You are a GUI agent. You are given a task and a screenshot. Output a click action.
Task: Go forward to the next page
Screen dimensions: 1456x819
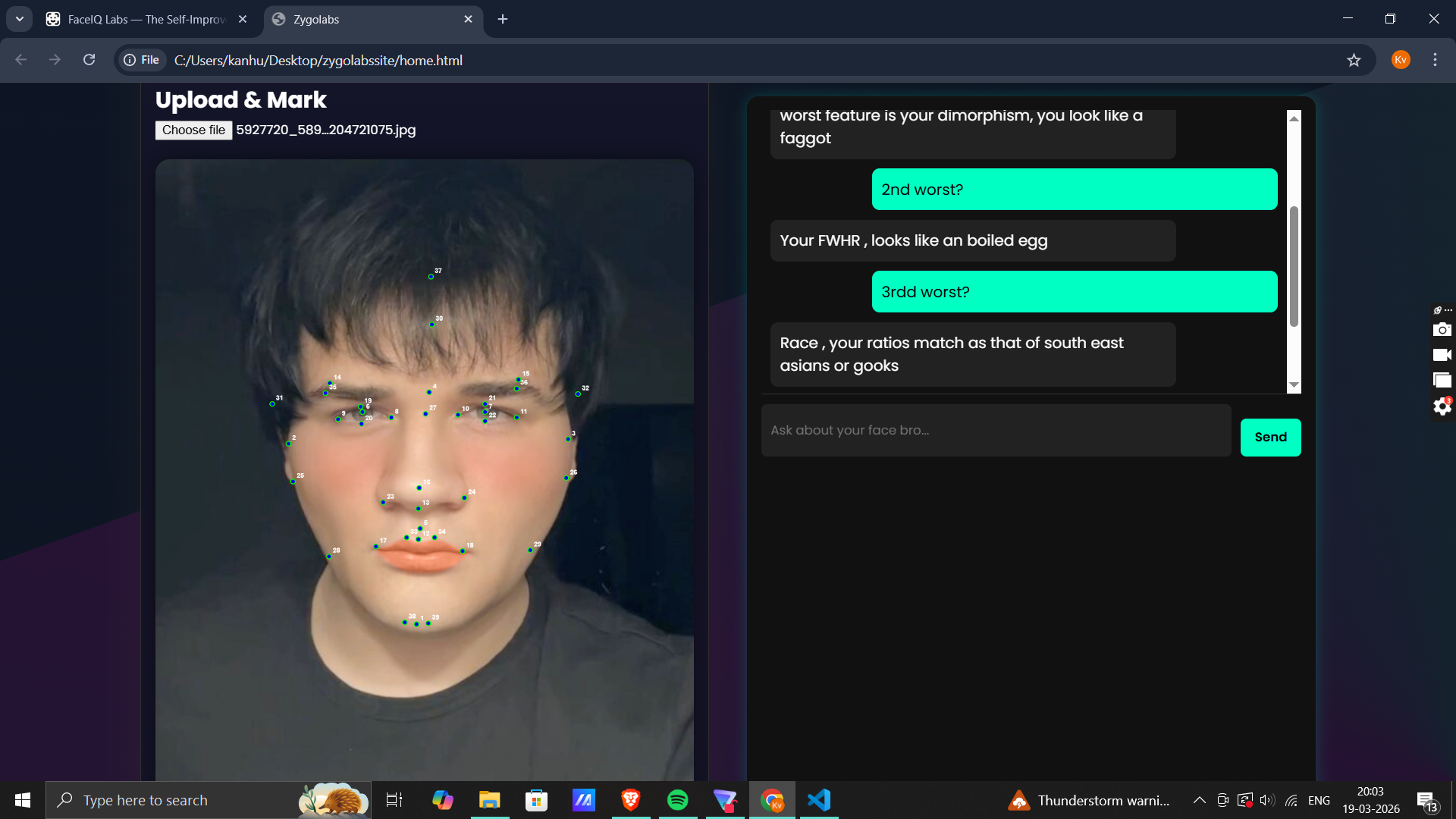click(x=55, y=60)
